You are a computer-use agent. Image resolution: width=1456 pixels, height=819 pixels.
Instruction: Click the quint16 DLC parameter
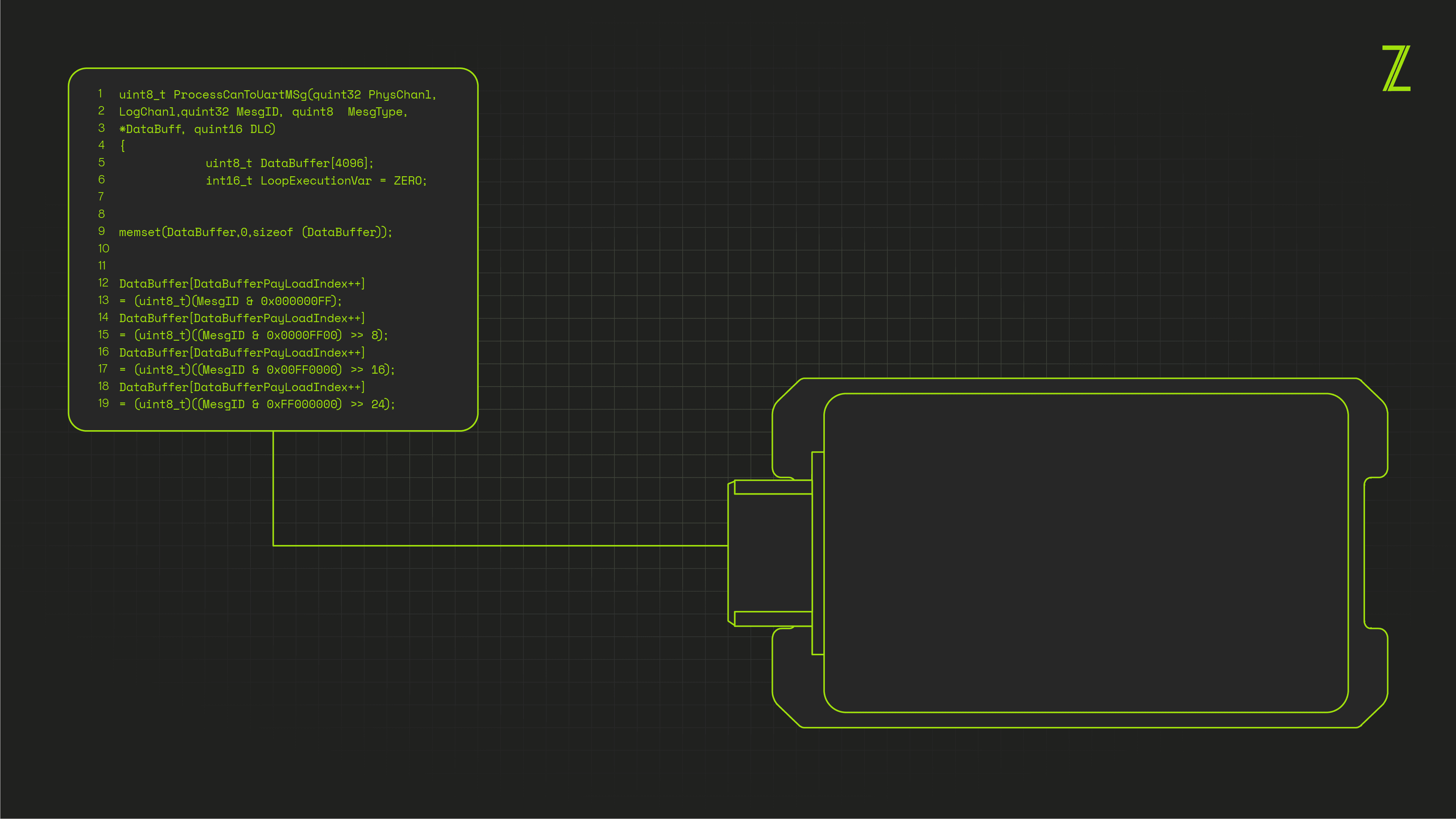[234, 130]
